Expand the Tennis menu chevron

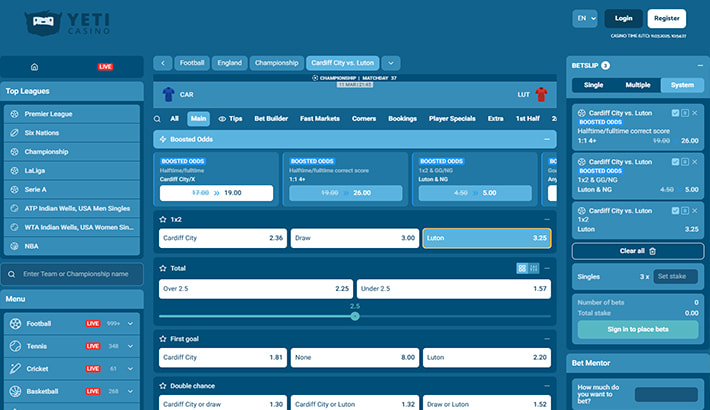tap(130, 346)
